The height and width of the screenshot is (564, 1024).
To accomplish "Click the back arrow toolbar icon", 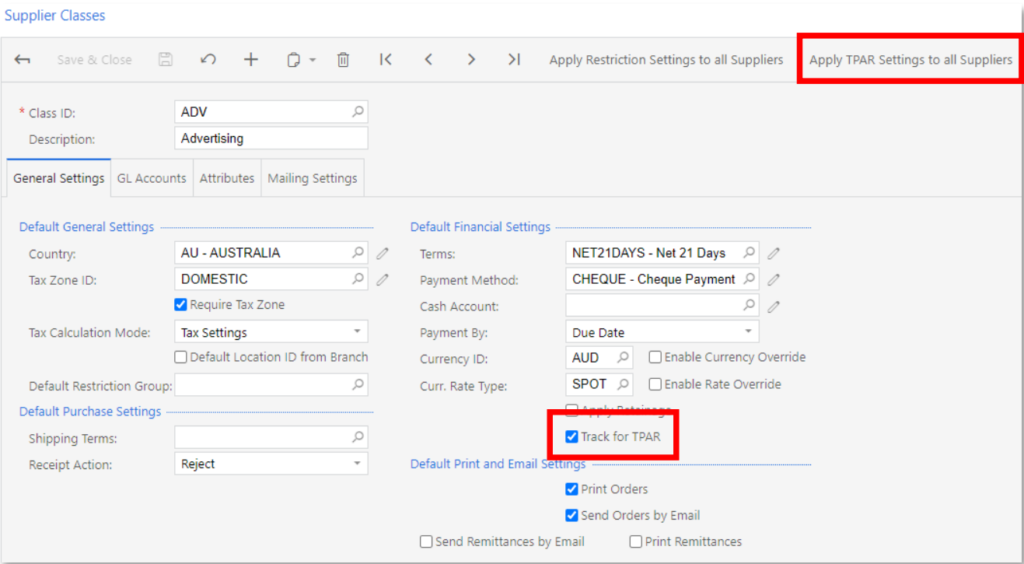I will (x=22, y=59).
